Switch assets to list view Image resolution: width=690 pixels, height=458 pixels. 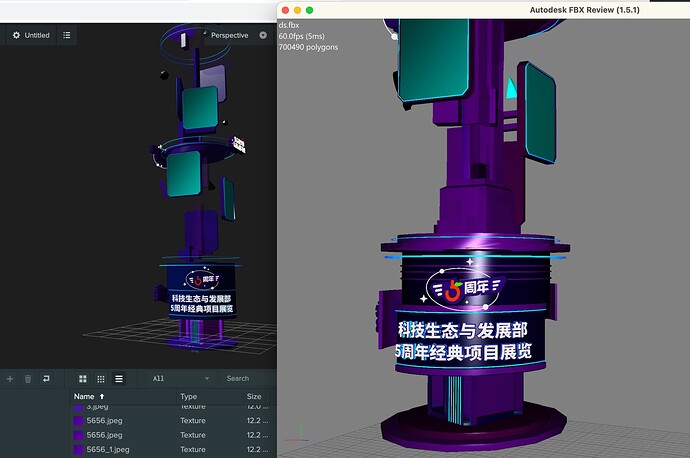[x=119, y=378]
